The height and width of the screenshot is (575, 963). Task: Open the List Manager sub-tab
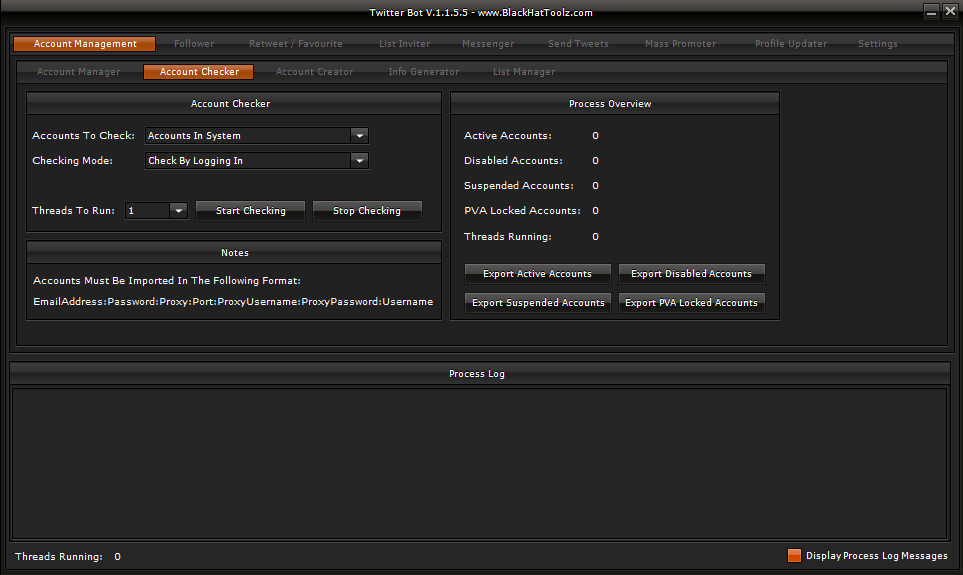coord(524,72)
